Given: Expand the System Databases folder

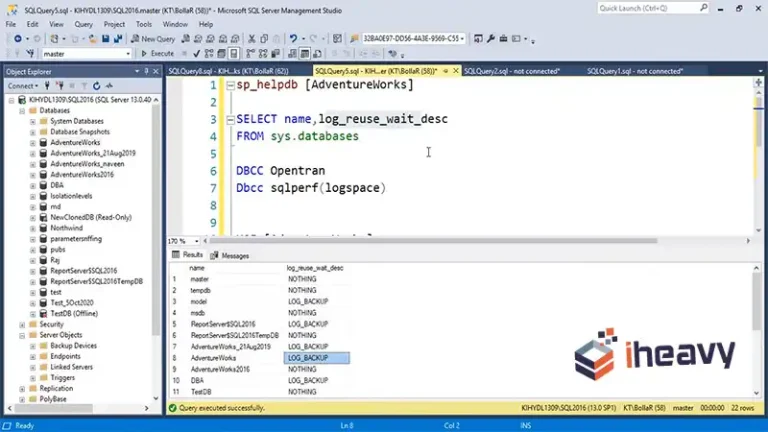Looking at the screenshot, I should pyautogui.click(x=33, y=121).
